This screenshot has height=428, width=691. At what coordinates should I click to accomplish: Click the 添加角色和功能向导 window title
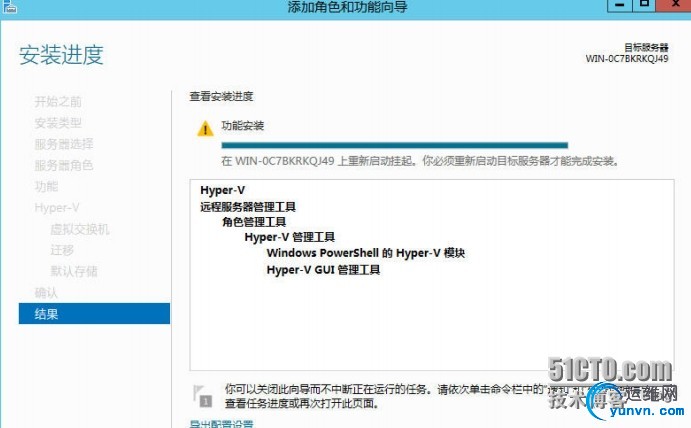(347, 7)
